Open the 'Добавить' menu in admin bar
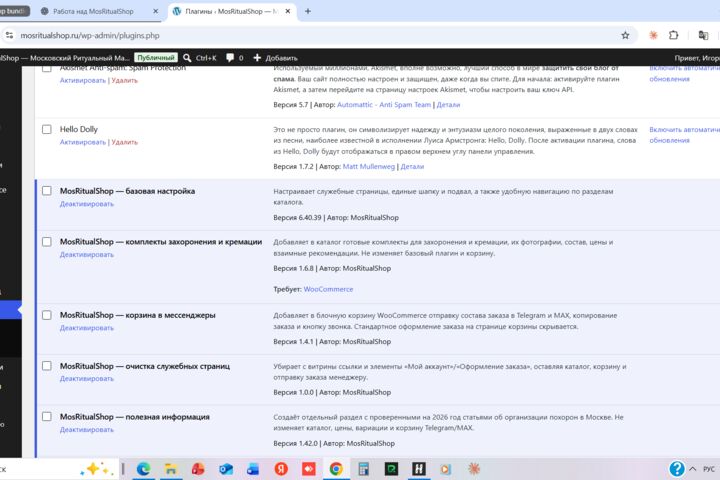The height and width of the screenshot is (480, 720). [276, 58]
